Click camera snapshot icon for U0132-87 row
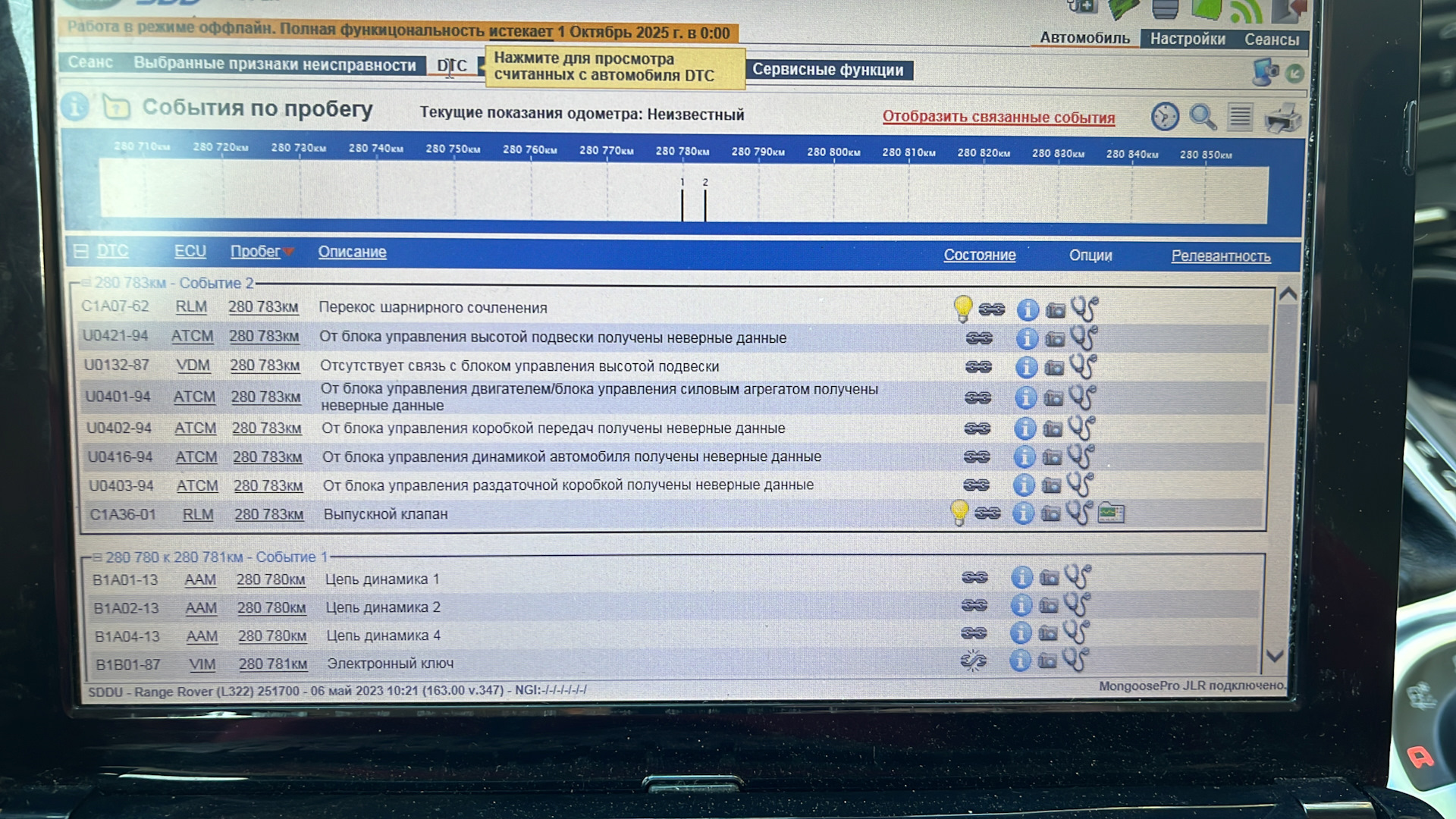The width and height of the screenshot is (1456, 819). pyautogui.click(x=1054, y=368)
